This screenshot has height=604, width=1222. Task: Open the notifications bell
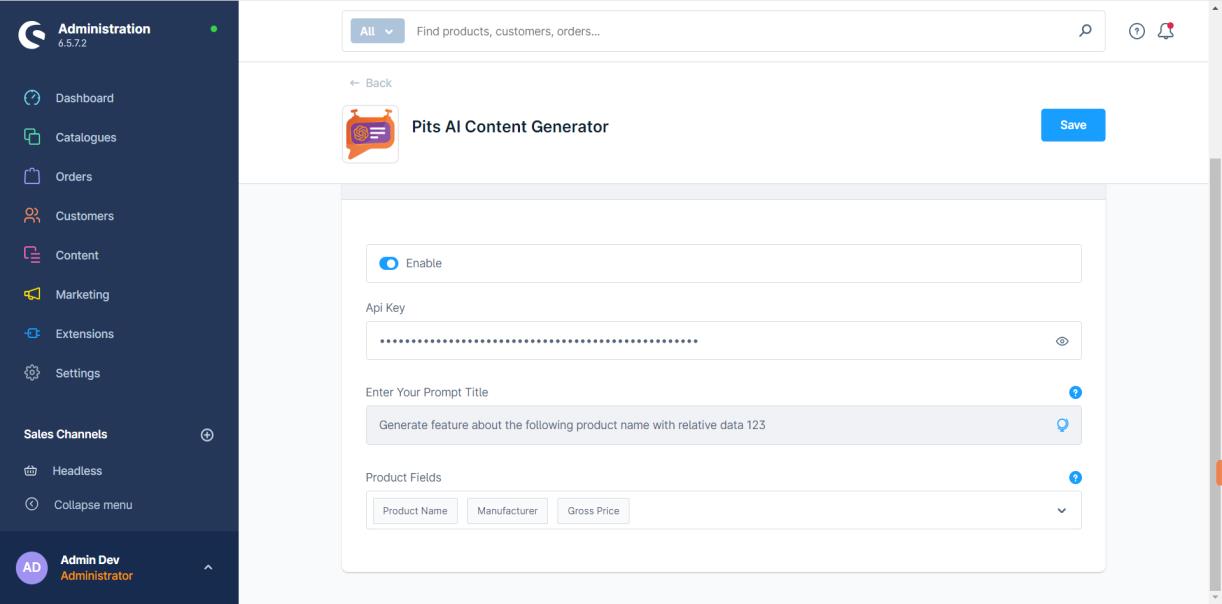[x=1165, y=31]
